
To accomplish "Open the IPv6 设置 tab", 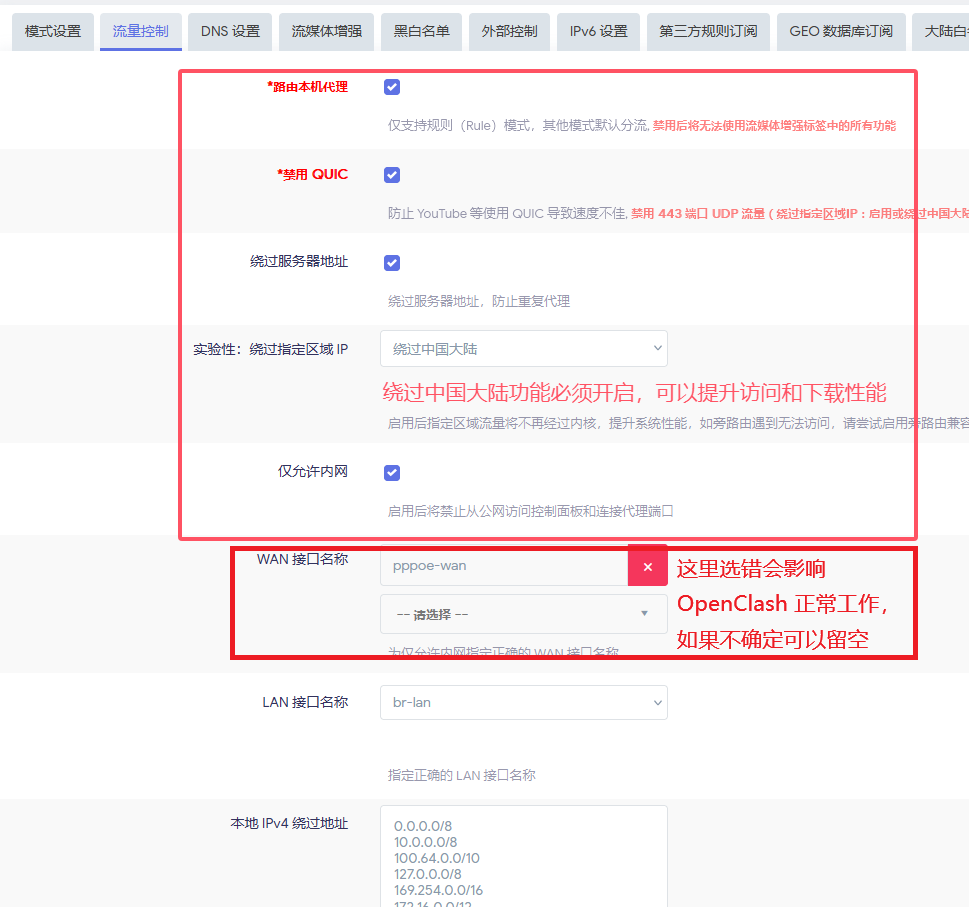I will pyautogui.click(x=598, y=31).
